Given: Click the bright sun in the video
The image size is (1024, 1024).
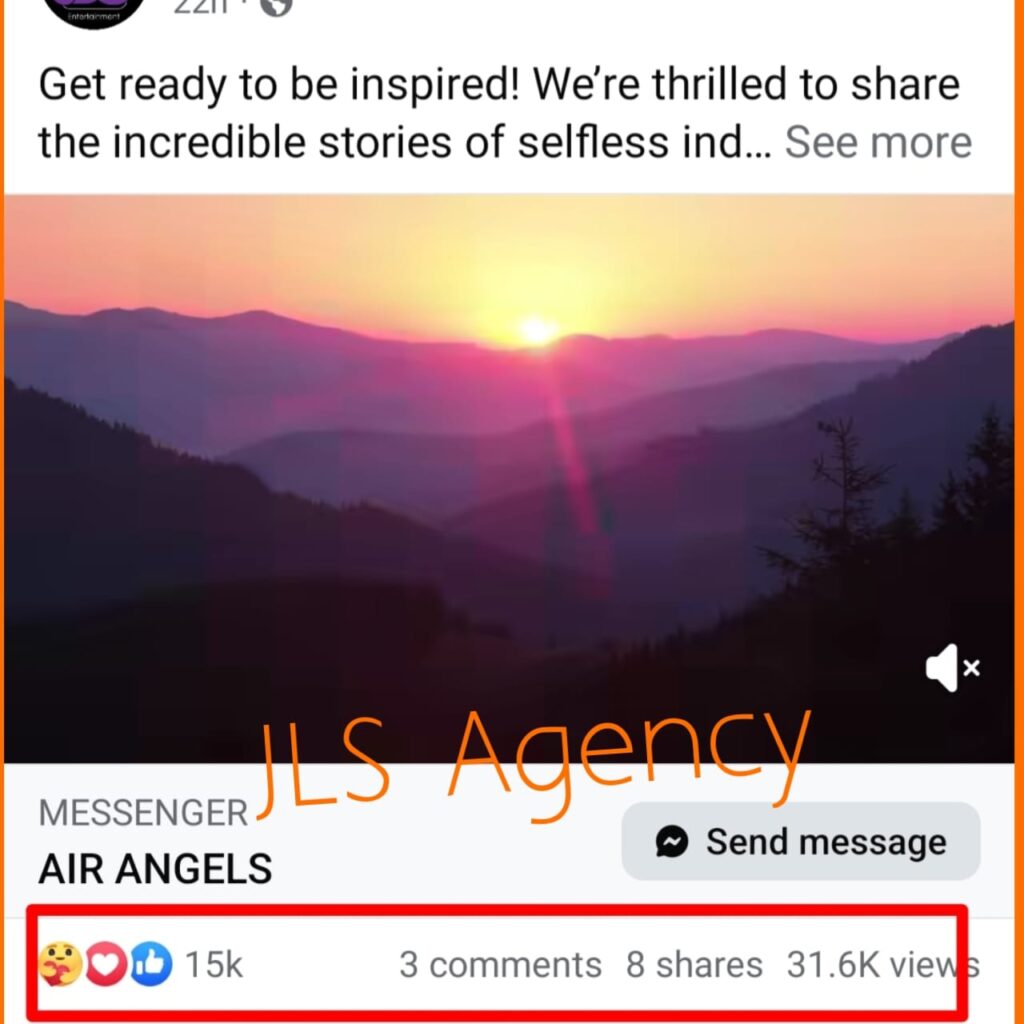Looking at the screenshot, I should coord(536,329).
